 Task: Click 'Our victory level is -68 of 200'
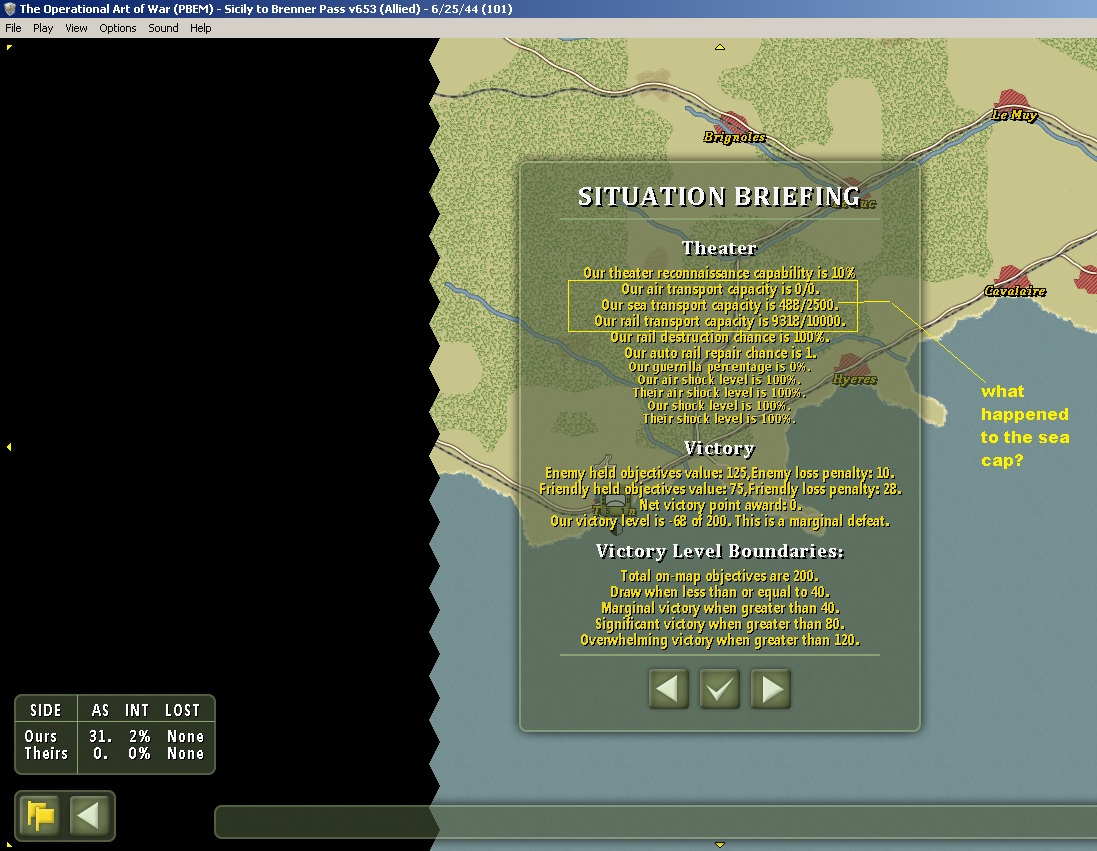[x=639, y=521]
